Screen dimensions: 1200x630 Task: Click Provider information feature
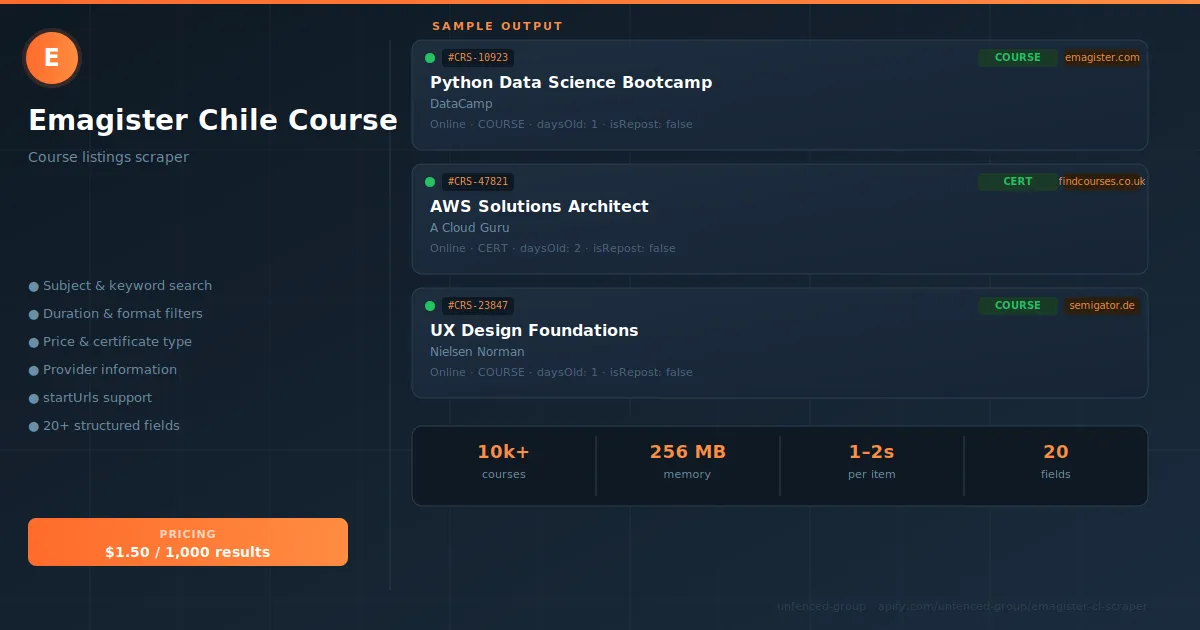coord(110,370)
